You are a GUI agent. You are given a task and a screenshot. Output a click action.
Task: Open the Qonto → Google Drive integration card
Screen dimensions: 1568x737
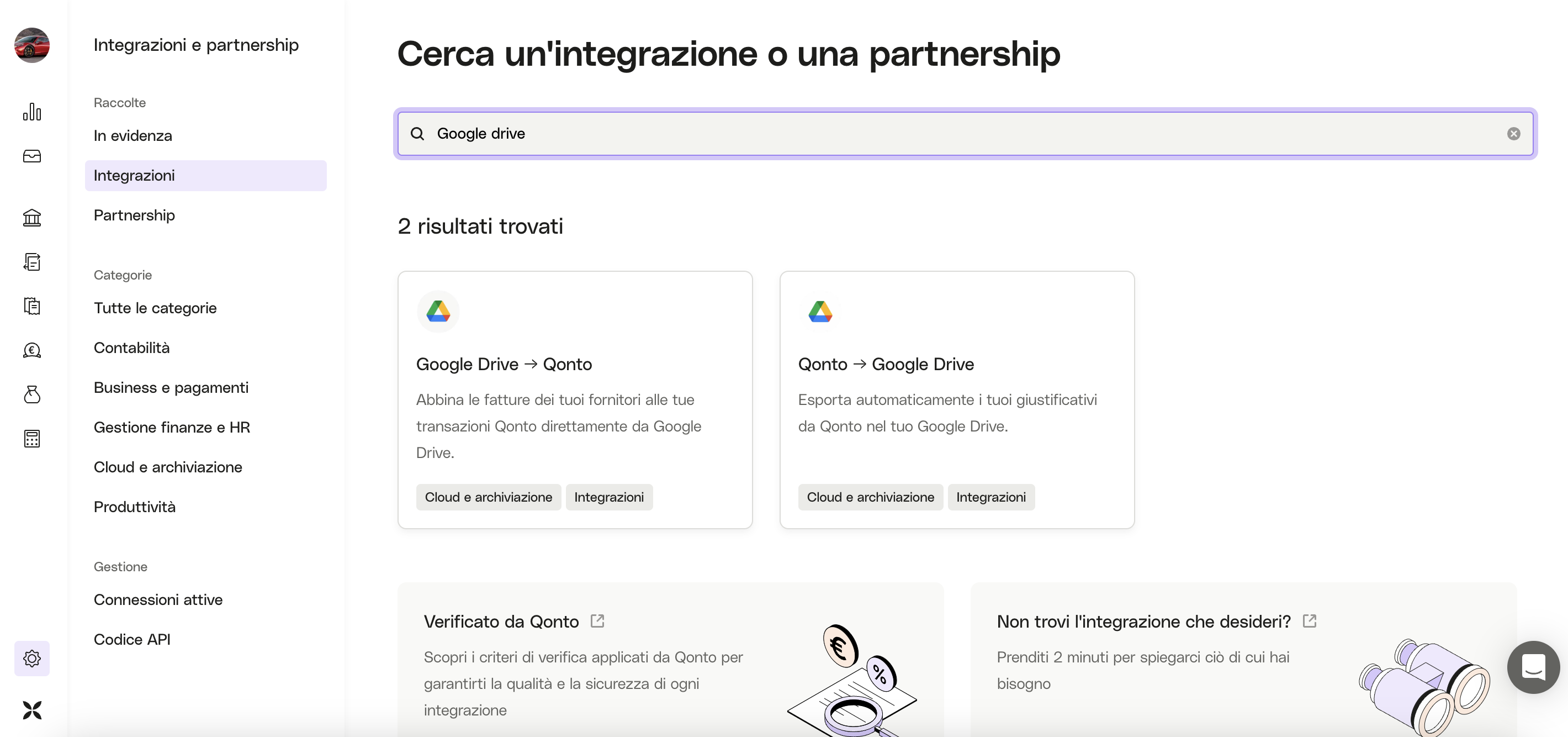coord(957,399)
